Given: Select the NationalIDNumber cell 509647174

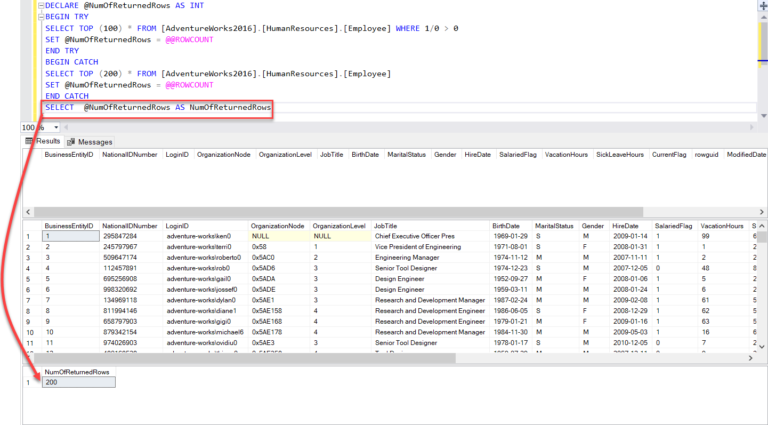Looking at the screenshot, I should (x=131, y=258).
